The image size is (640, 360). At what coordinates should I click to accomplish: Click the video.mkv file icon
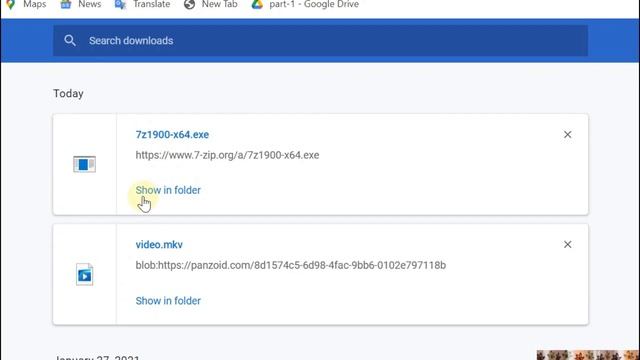[x=84, y=274]
